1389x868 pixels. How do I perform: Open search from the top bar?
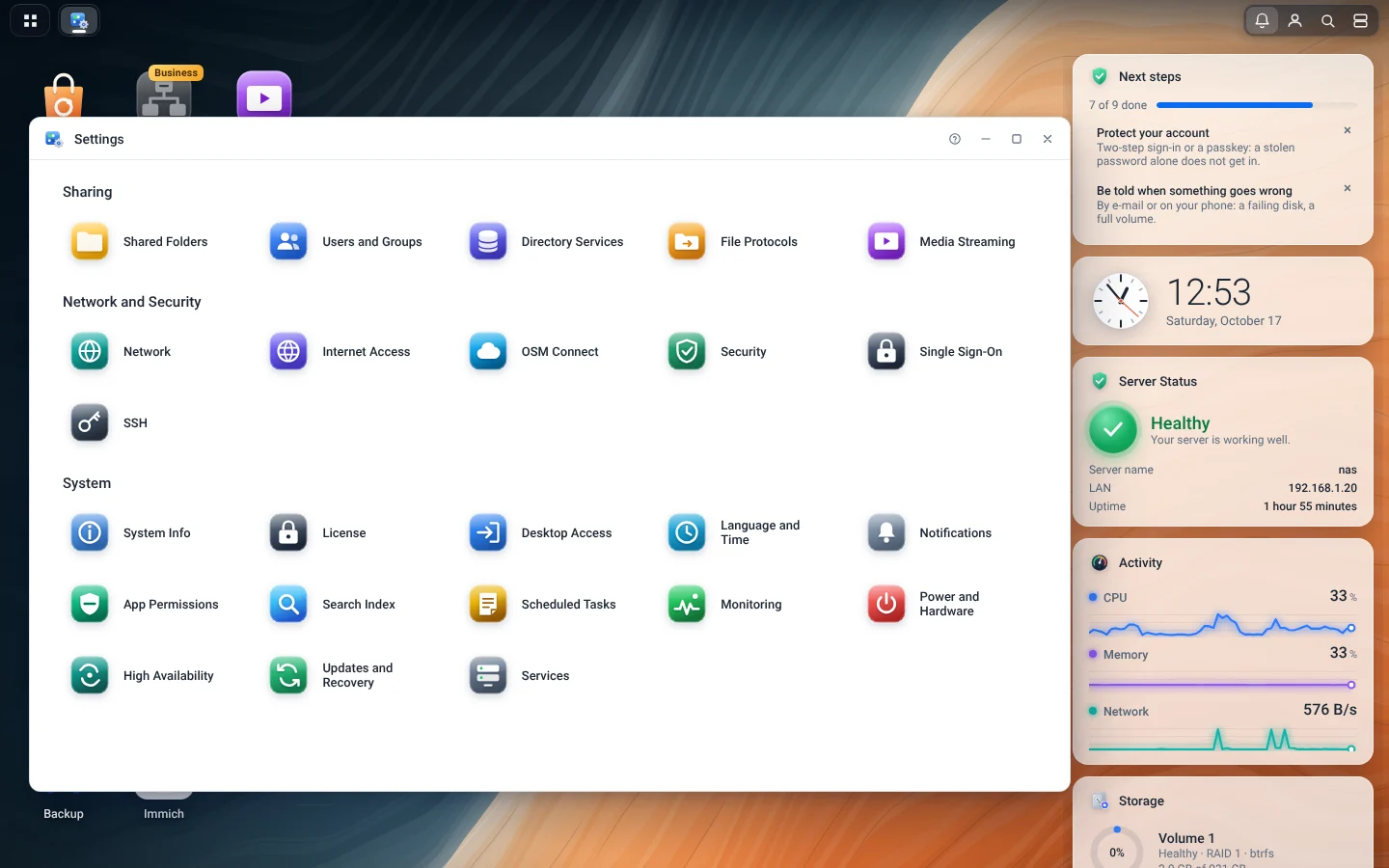pos(1328,20)
